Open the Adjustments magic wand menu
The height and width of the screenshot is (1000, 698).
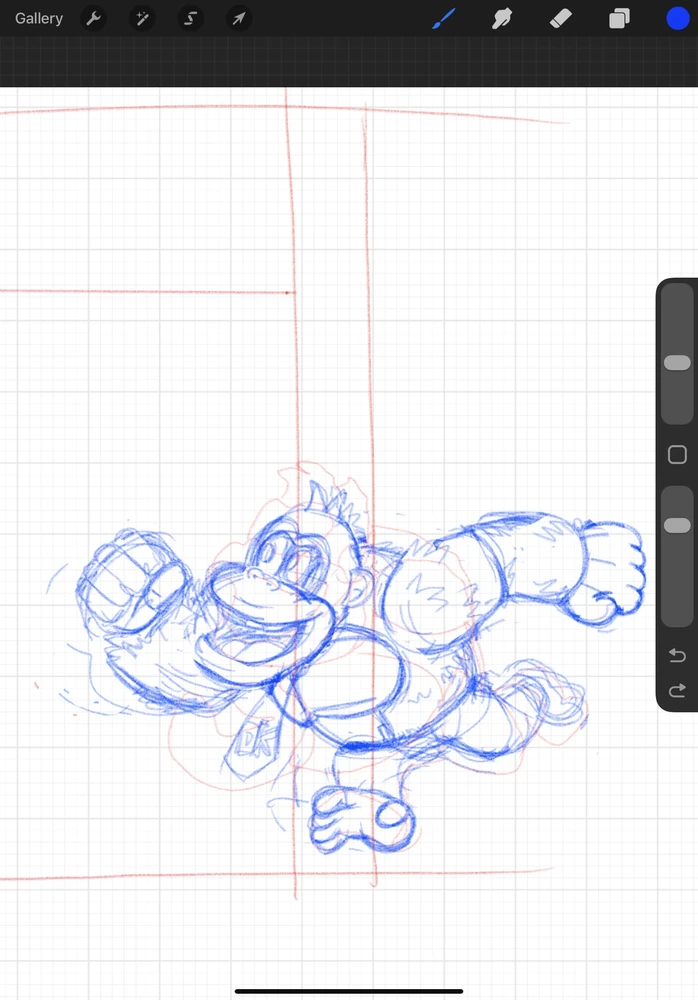click(142, 18)
